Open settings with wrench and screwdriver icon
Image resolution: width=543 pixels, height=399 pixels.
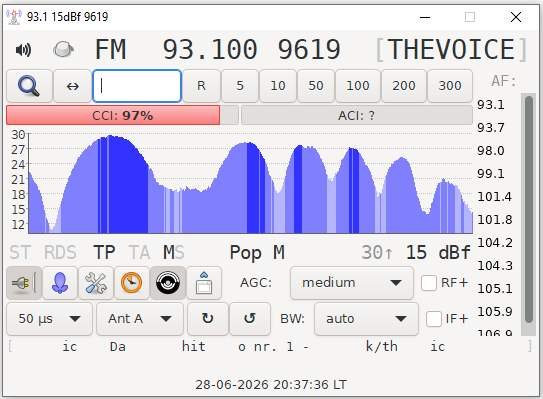96,283
